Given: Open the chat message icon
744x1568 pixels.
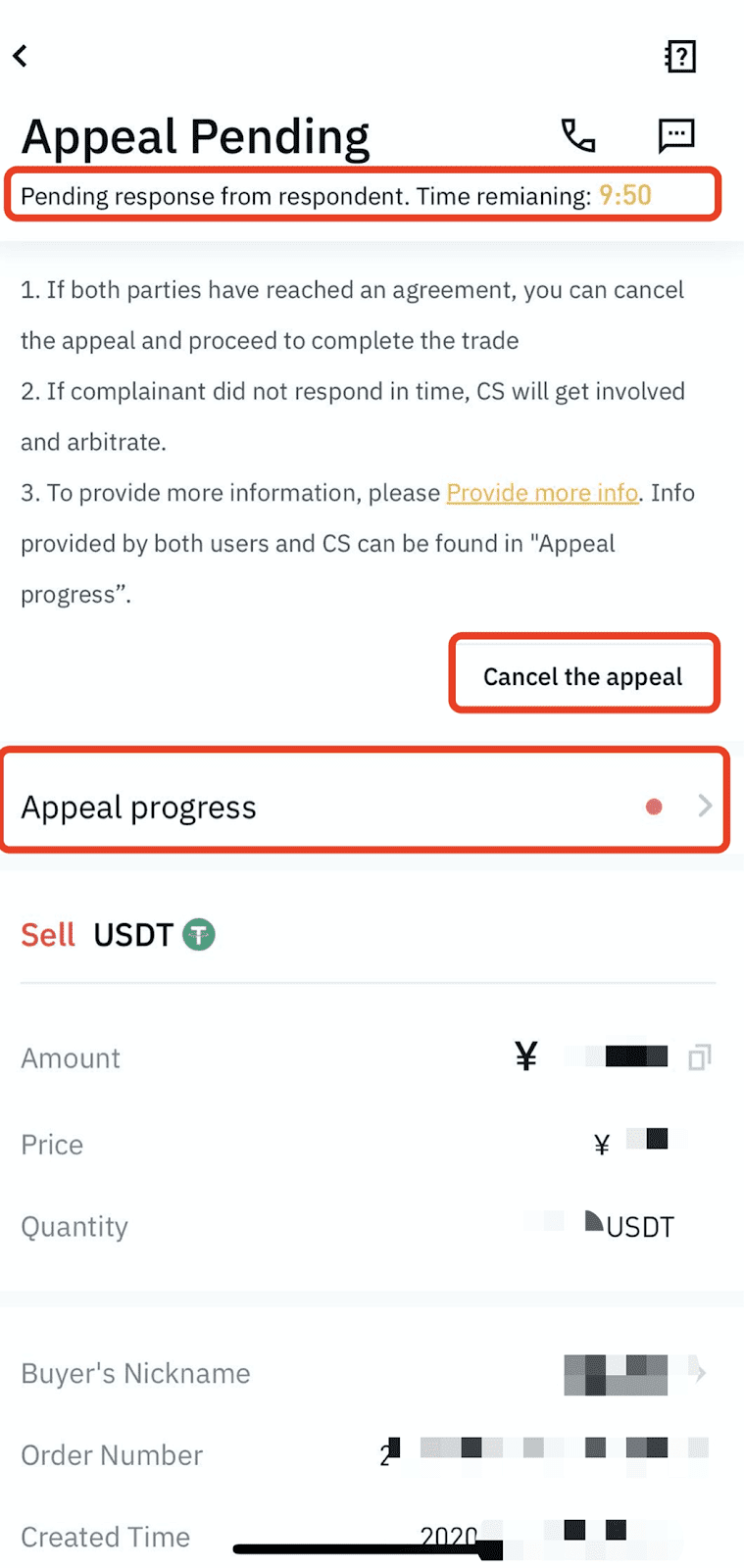Looking at the screenshot, I should pyautogui.click(x=676, y=135).
